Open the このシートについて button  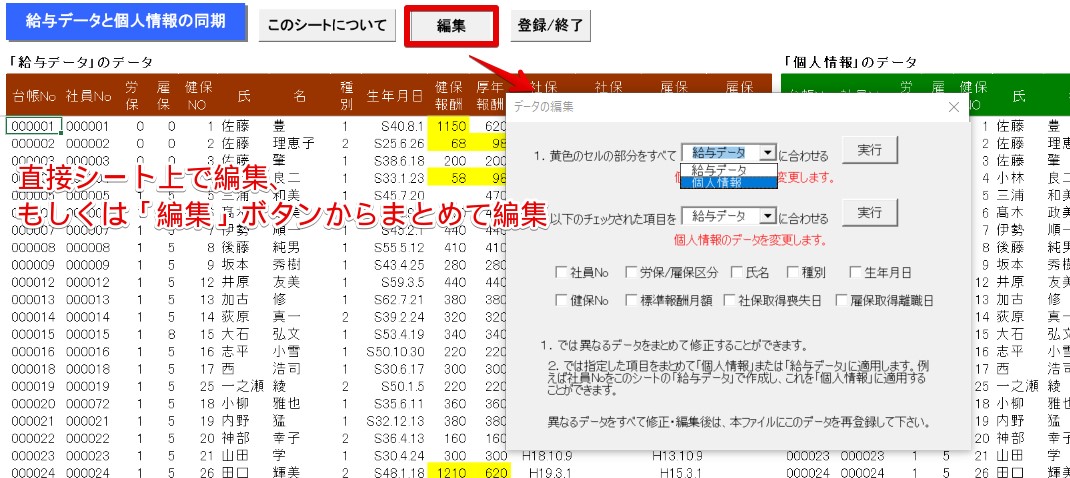[x=327, y=26]
